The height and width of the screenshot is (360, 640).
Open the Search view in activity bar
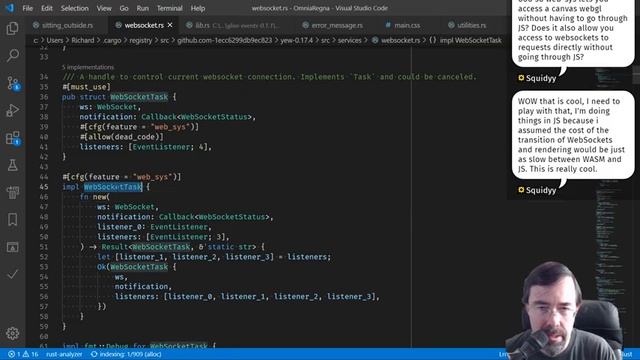(12, 55)
